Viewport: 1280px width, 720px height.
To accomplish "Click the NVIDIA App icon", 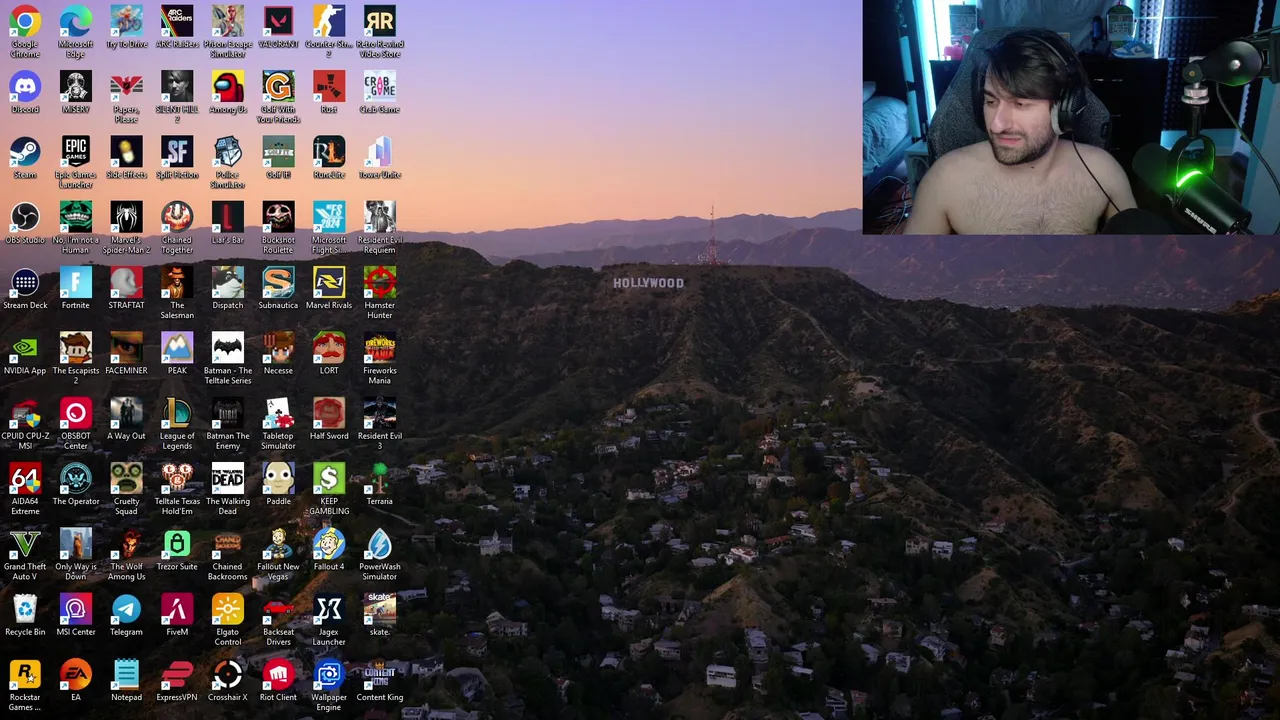I will (25, 353).
